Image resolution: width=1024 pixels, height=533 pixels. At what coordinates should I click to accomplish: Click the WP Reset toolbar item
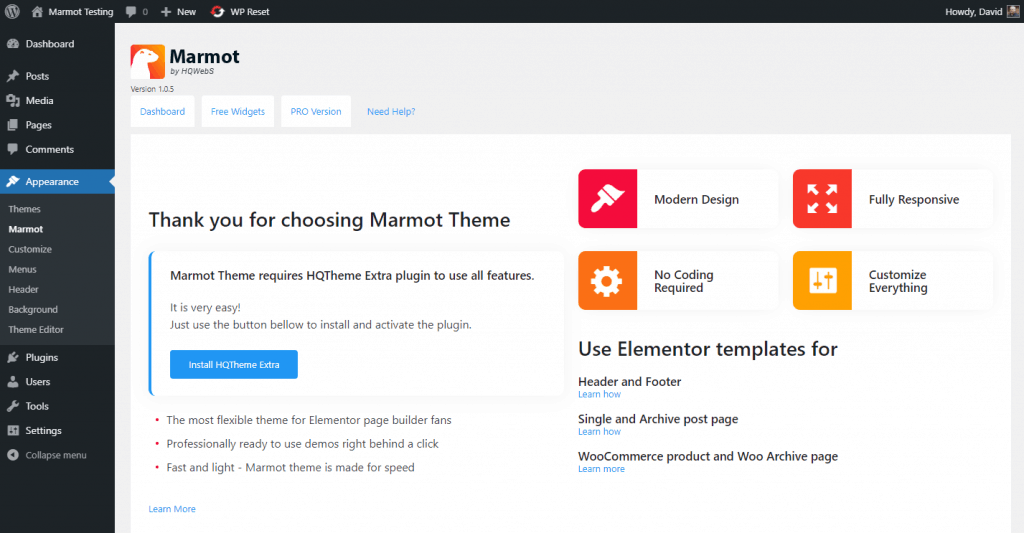click(240, 12)
